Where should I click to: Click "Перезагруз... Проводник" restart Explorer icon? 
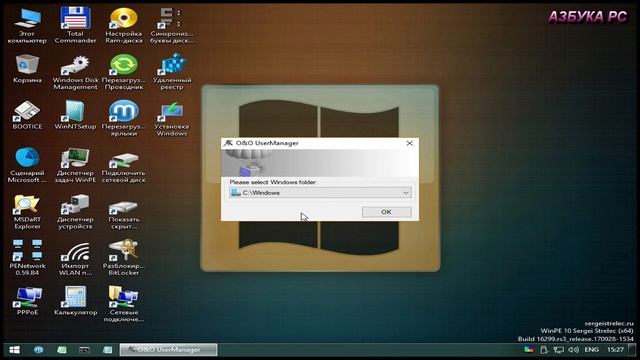point(124,72)
